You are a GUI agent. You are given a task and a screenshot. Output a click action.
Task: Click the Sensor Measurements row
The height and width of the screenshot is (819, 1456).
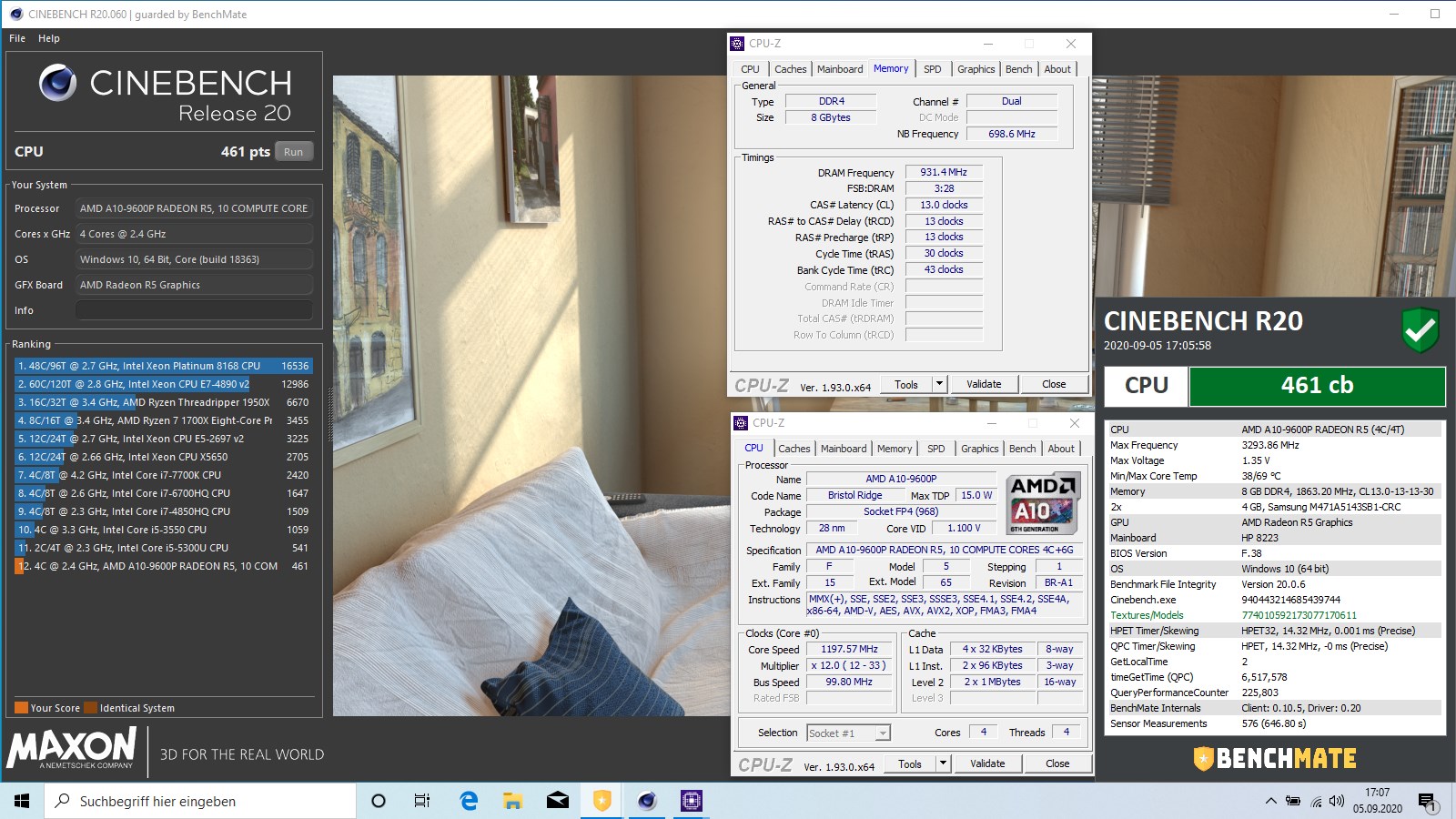[1274, 723]
